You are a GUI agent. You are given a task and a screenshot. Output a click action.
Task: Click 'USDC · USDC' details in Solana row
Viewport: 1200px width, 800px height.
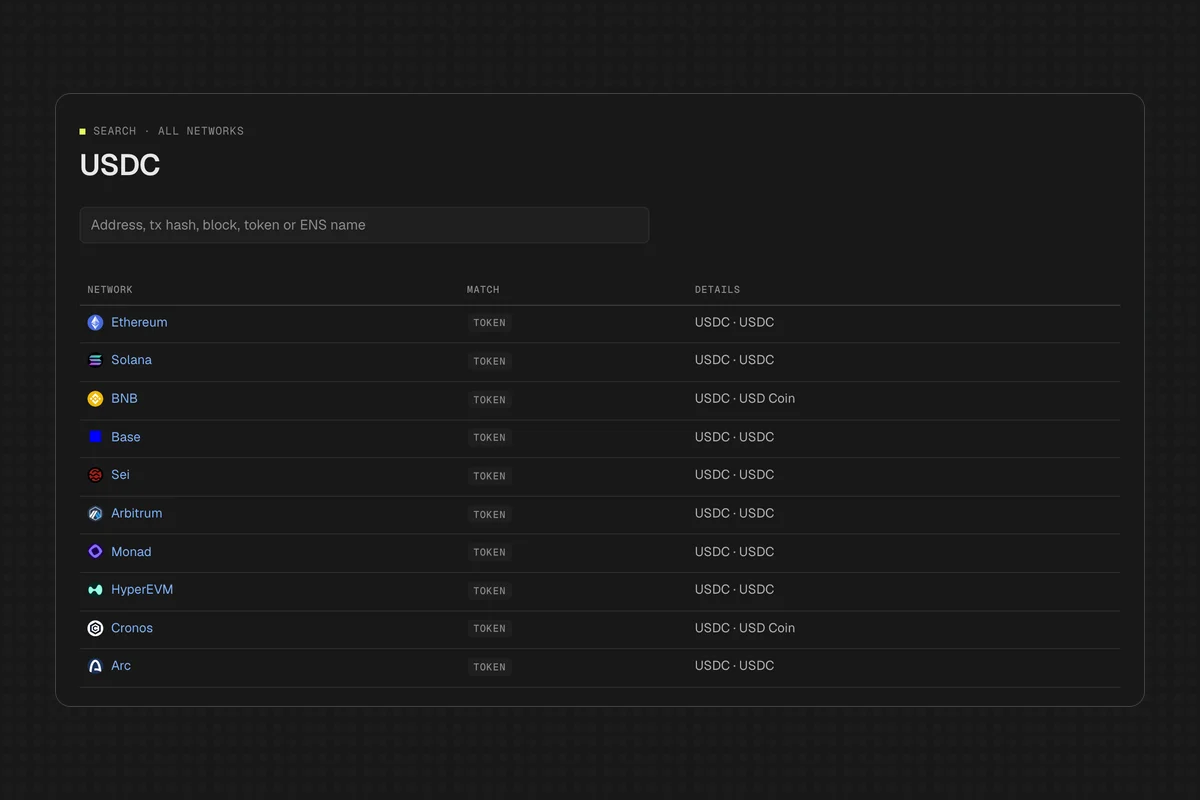pyautogui.click(x=735, y=360)
